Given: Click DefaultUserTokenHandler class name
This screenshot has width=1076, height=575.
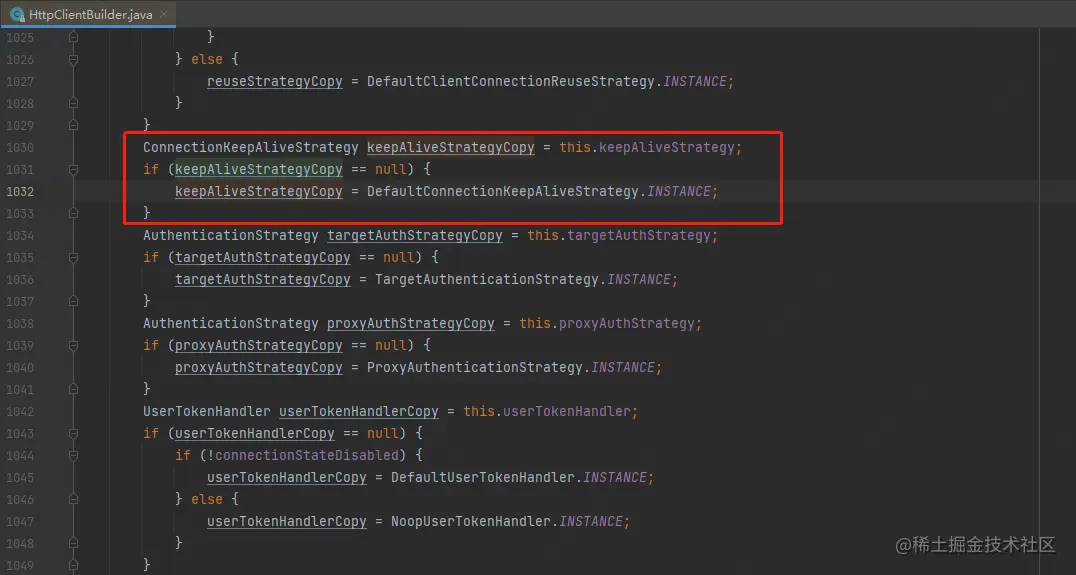Looking at the screenshot, I should click(482, 476).
